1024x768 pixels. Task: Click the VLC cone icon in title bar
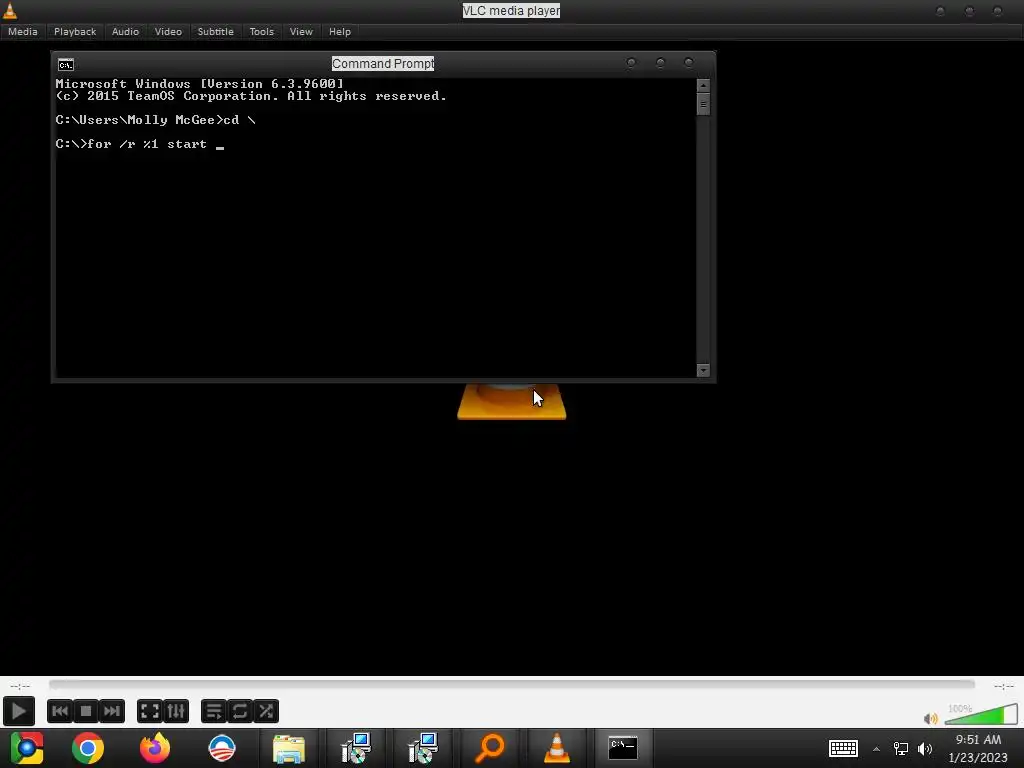(x=10, y=10)
